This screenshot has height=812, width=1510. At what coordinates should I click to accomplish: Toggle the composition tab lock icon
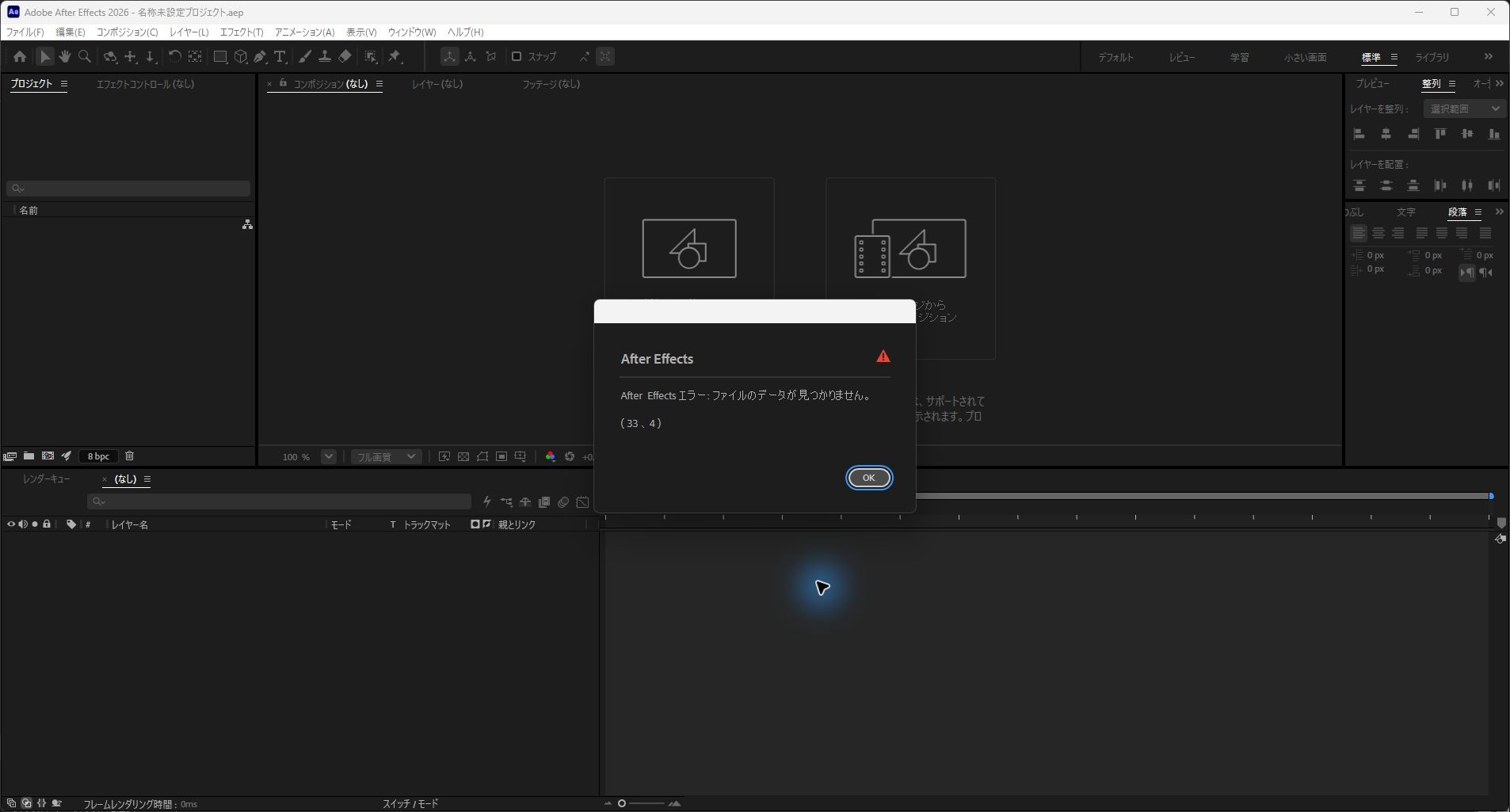(283, 83)
